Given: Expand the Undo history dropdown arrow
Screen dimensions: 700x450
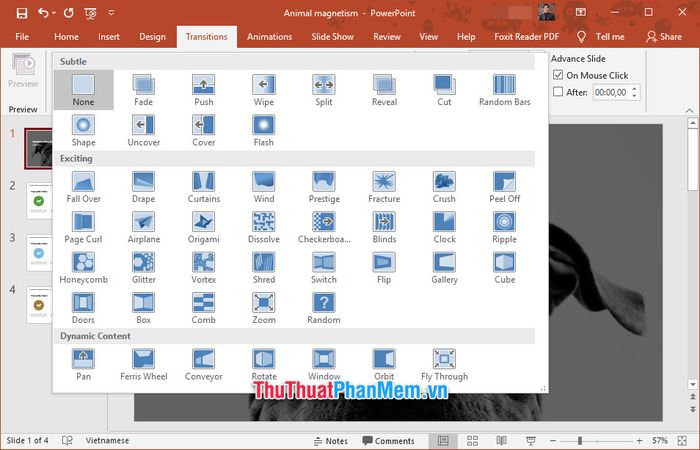Looking at the screenshot, I should (x=54, y=13).
